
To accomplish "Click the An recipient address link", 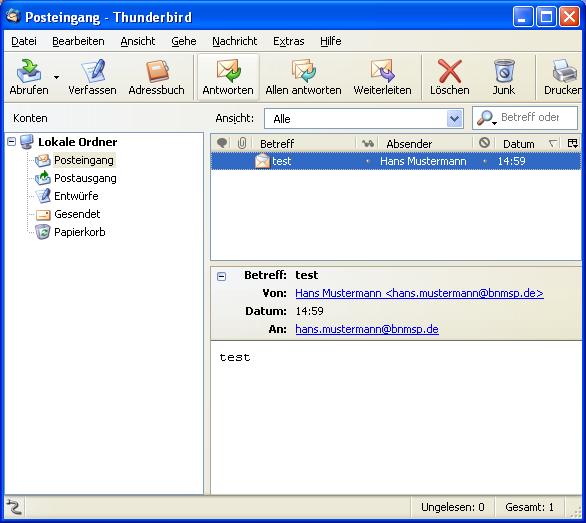I will 367,329.
